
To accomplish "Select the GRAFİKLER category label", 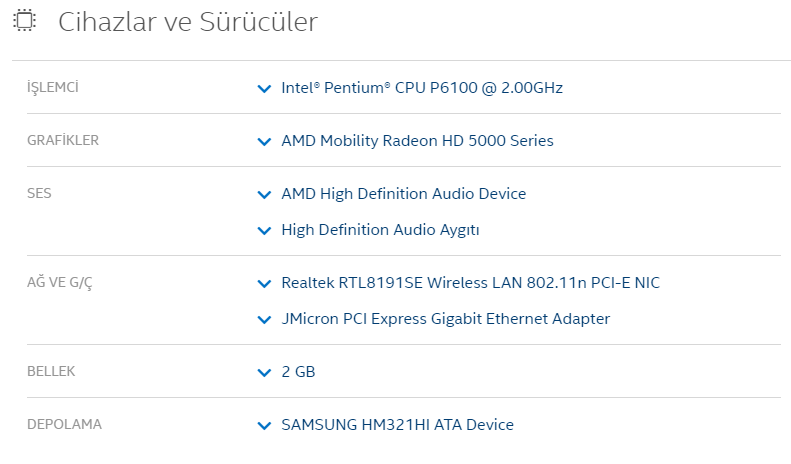I will [x=62, y=140].
